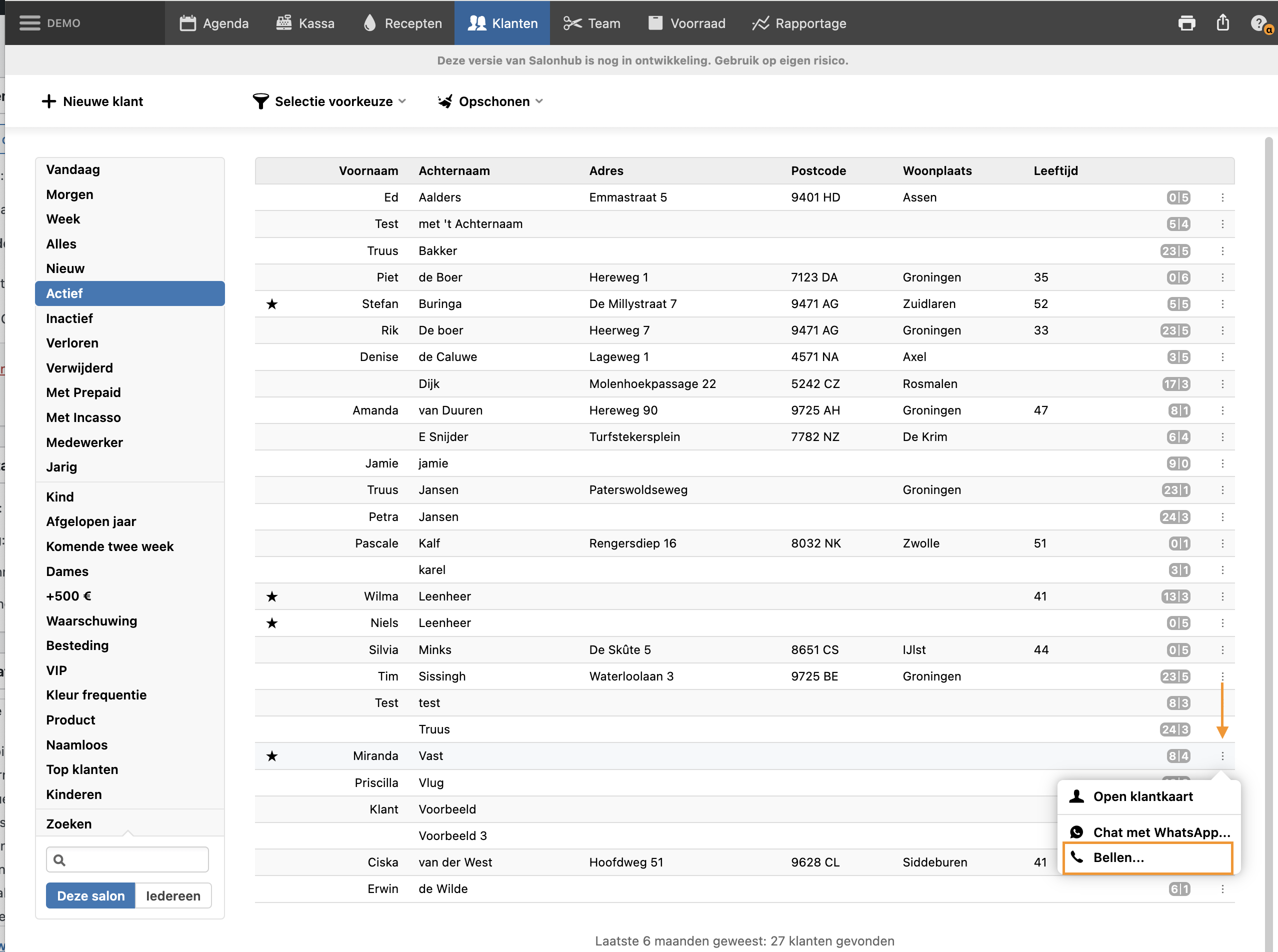Image resolution: width=1278 pixels, height=952 pixels.
Task: Open the help question mark icon
Action: [x=1259, y=23]
